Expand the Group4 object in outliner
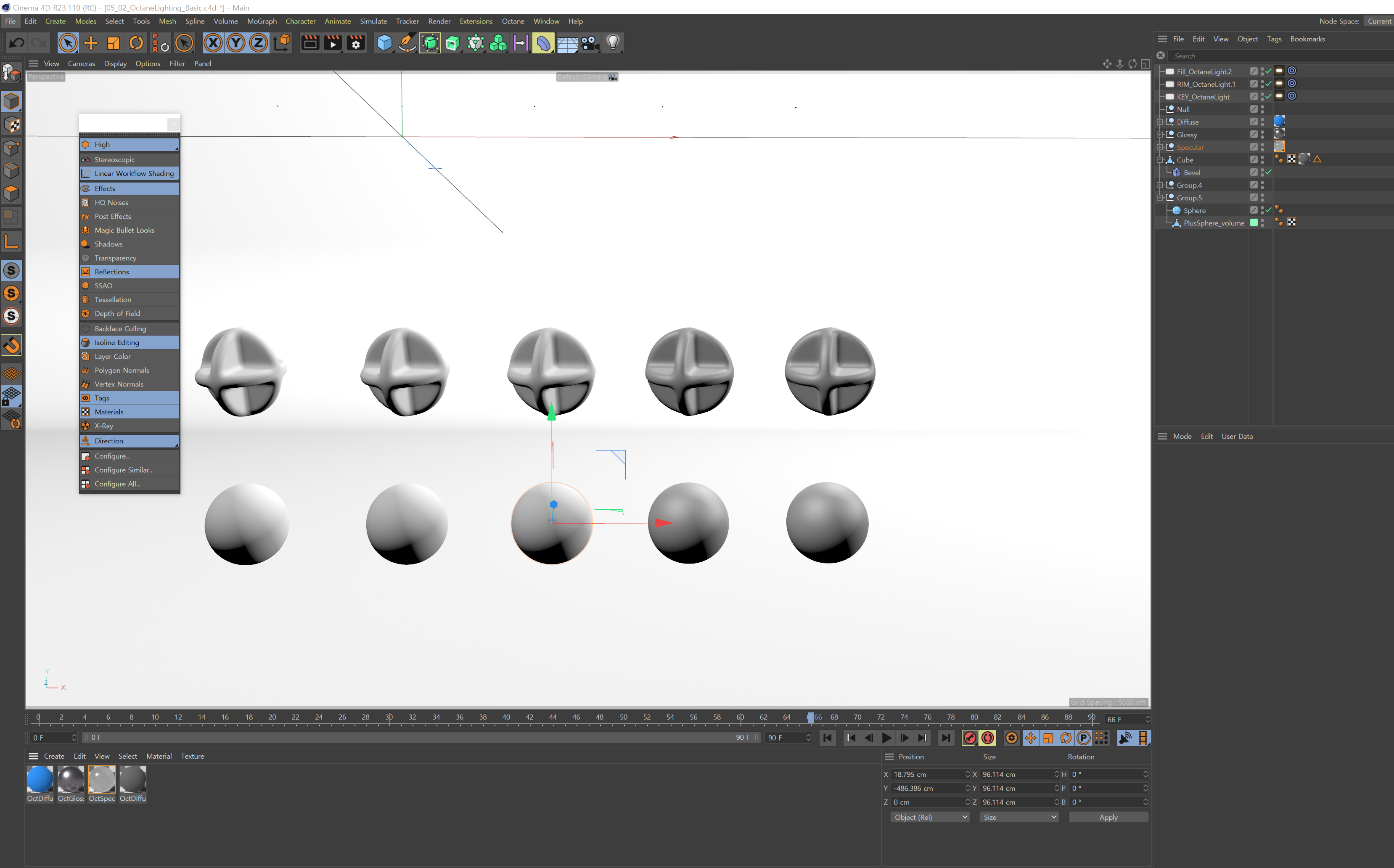The image size is (1394, 868). point(1160,185)
